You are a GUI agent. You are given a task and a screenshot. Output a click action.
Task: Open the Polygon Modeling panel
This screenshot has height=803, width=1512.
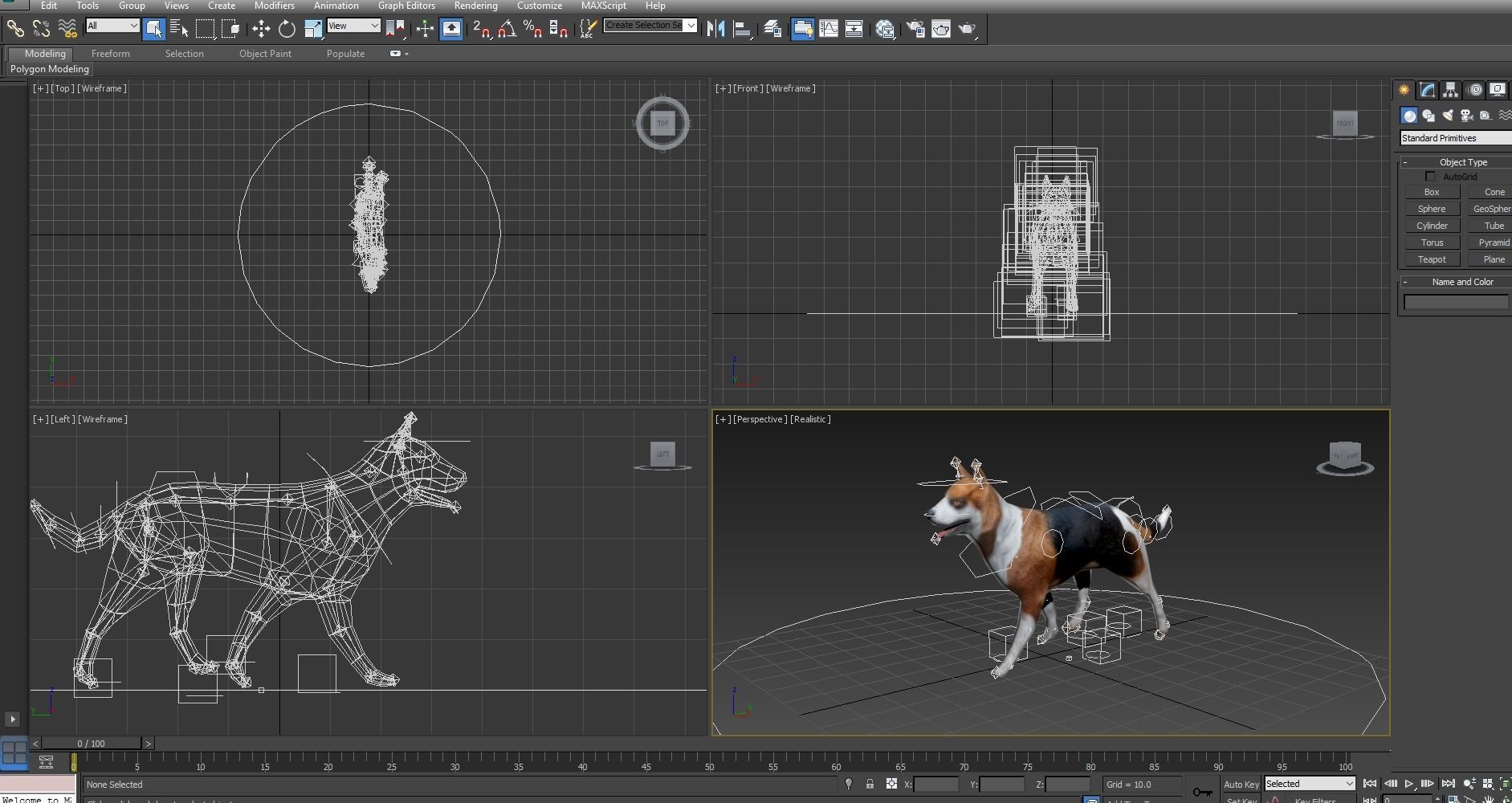click(50, 69)
